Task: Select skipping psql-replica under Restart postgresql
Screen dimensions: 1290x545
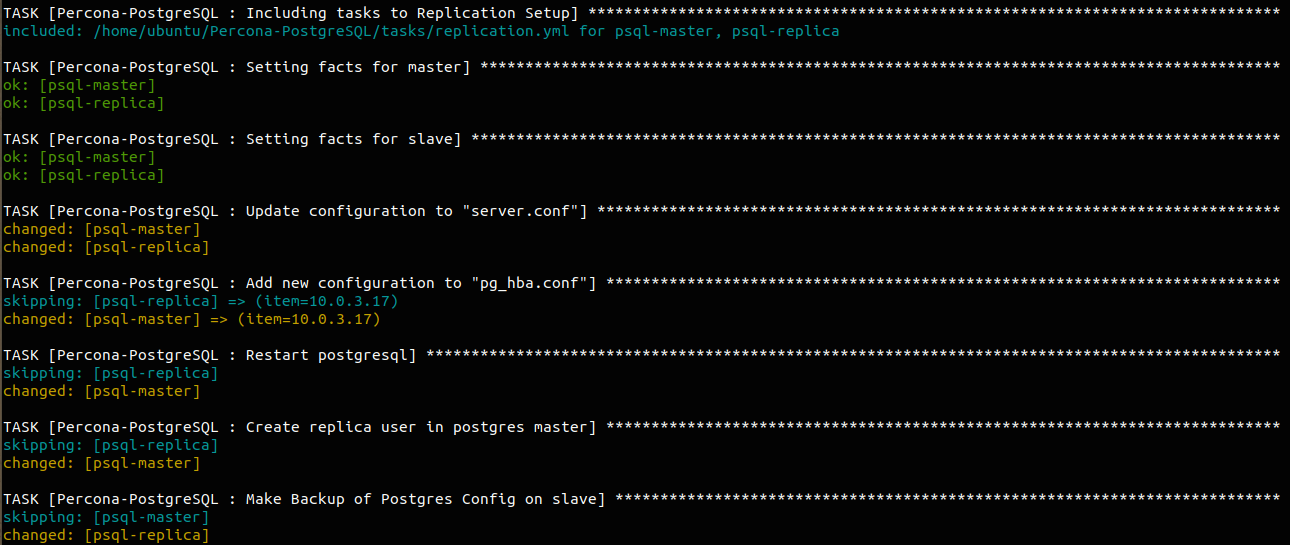Action: pyautogui.click(x=111, y=373)
